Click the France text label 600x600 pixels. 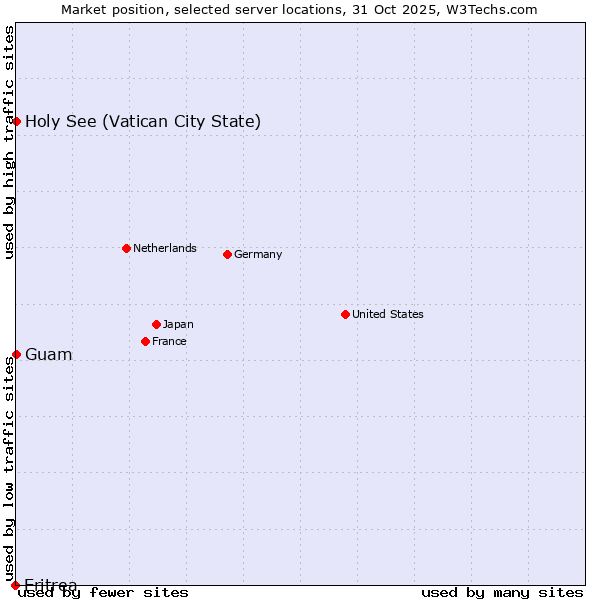coord(169,341)
